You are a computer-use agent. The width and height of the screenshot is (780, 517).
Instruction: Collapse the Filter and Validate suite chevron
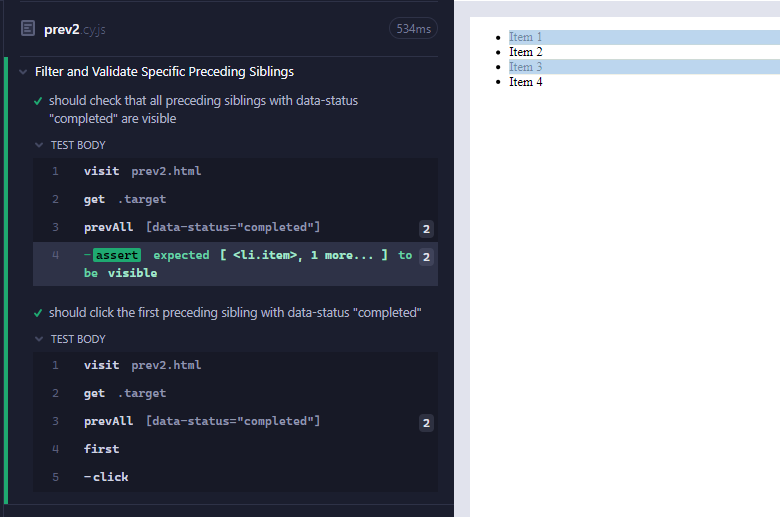[23, 72]
